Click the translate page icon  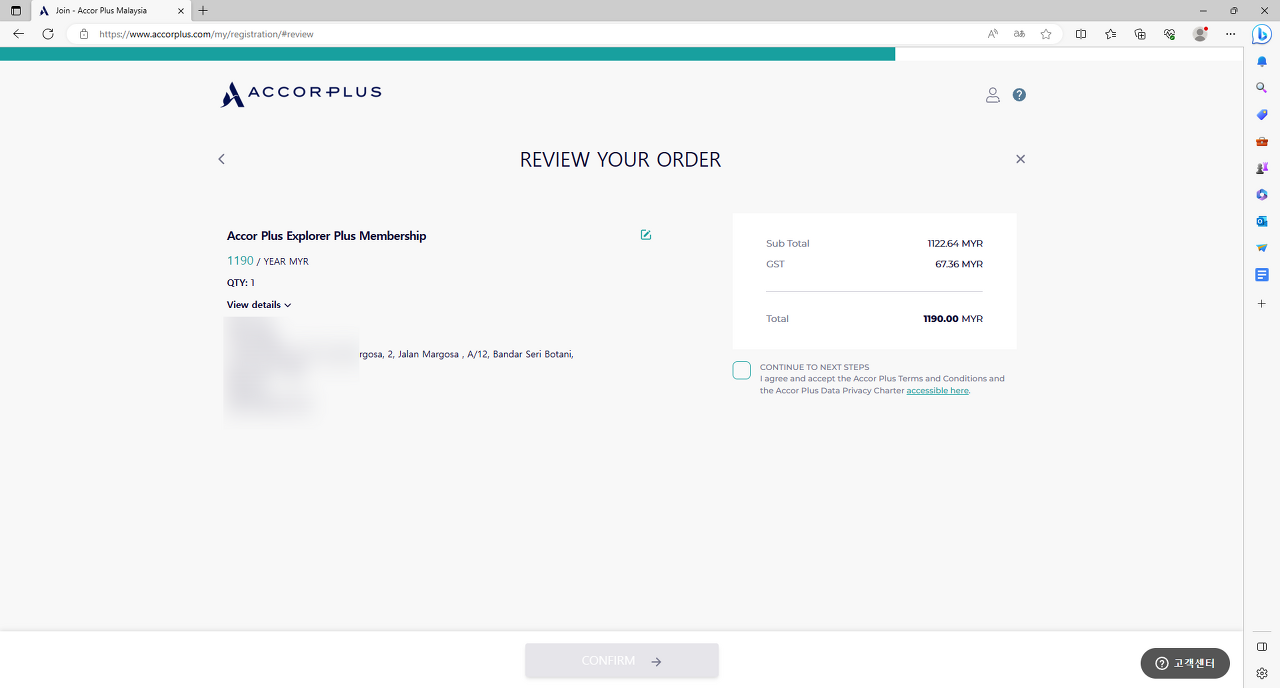coord(1019,34)
